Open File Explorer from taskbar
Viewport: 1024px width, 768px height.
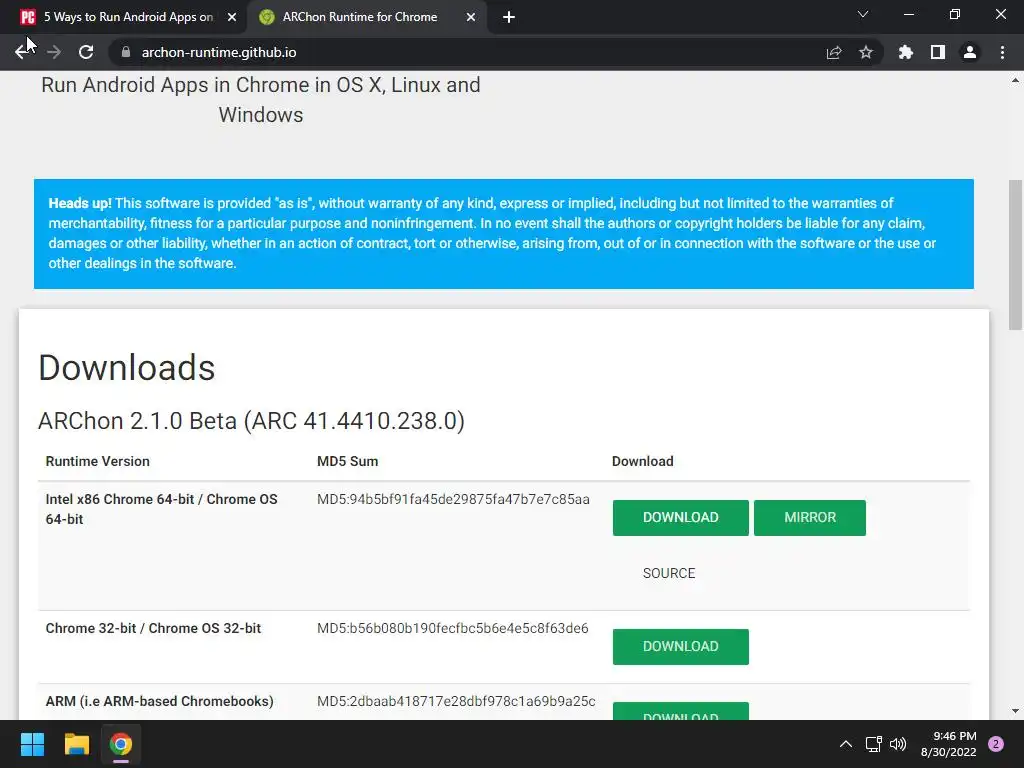point(76,744)
